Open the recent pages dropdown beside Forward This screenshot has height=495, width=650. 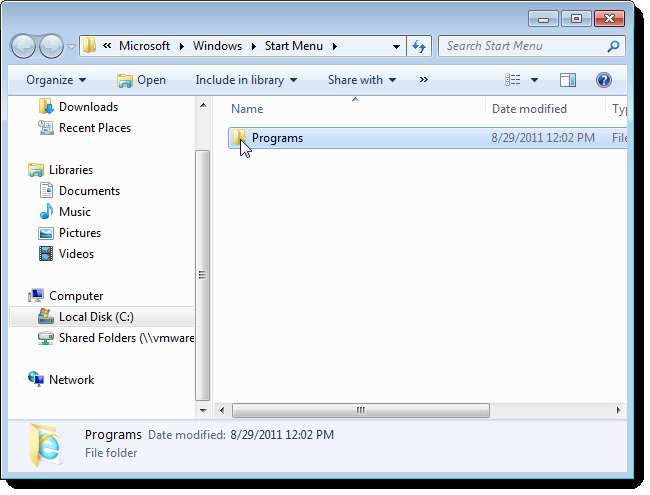(x=71, y=46)
